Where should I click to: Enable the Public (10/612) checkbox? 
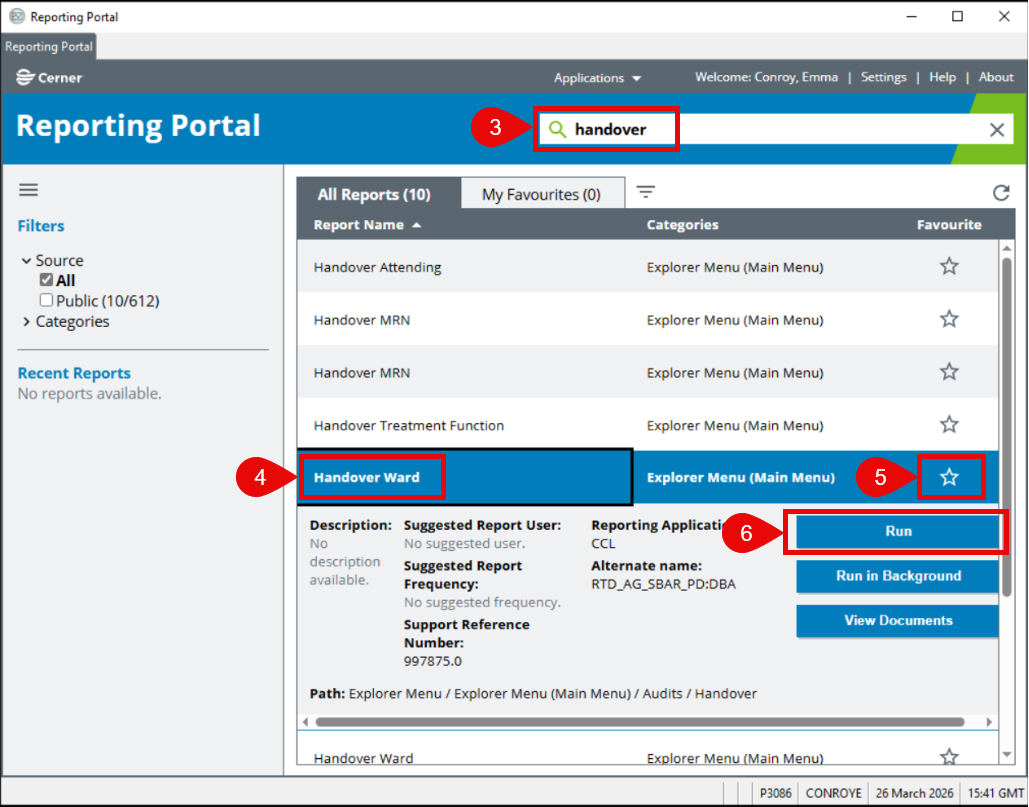click(x=46, y=301)
